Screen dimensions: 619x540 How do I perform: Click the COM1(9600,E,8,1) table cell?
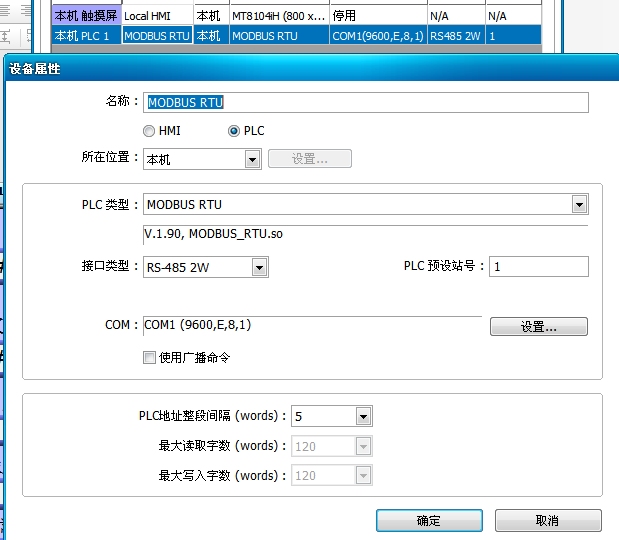pyautogui.click(x=377, y=36)
